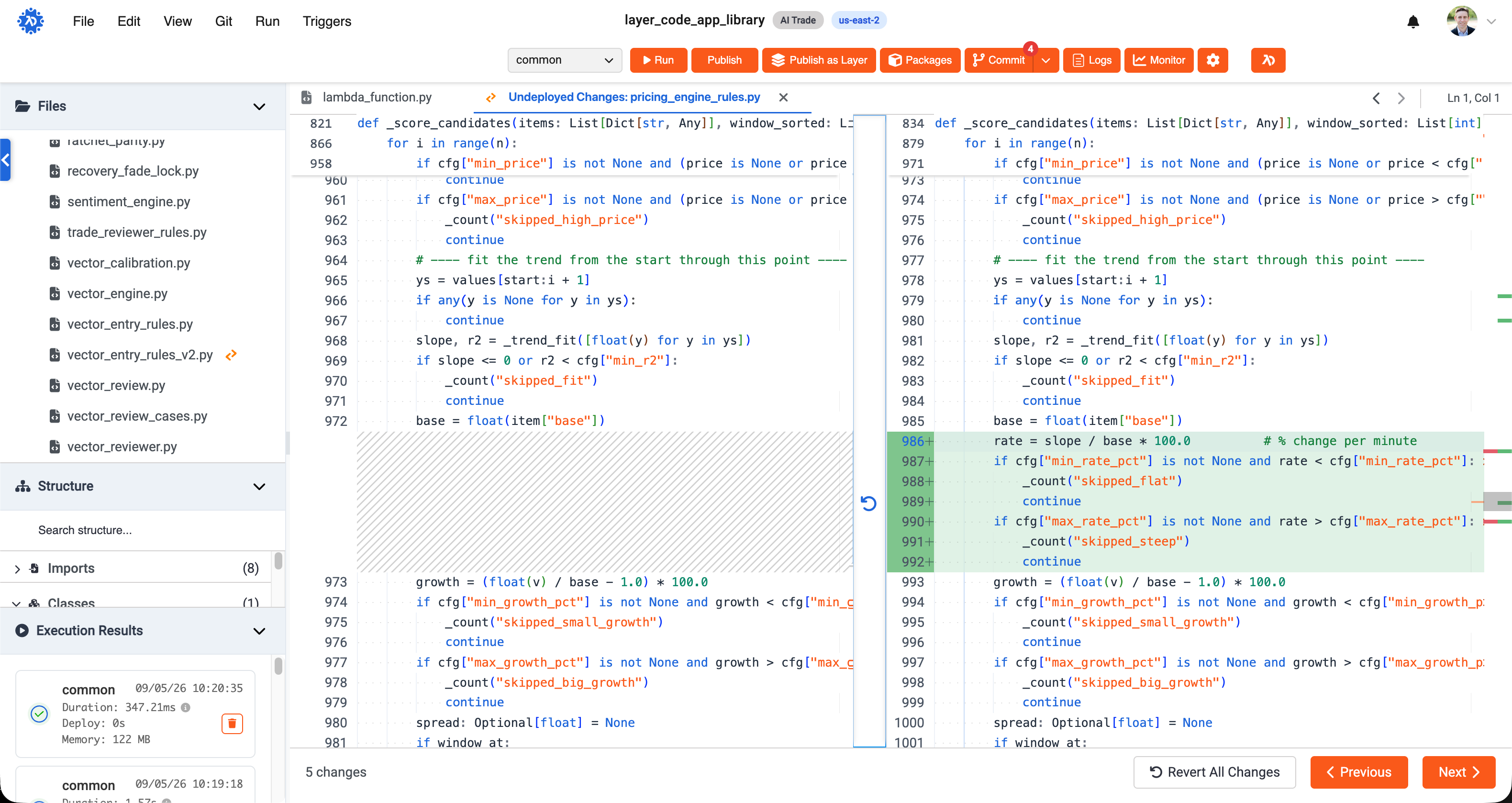
Task: Collapse the Files panel
Action: tap(259, 106)
